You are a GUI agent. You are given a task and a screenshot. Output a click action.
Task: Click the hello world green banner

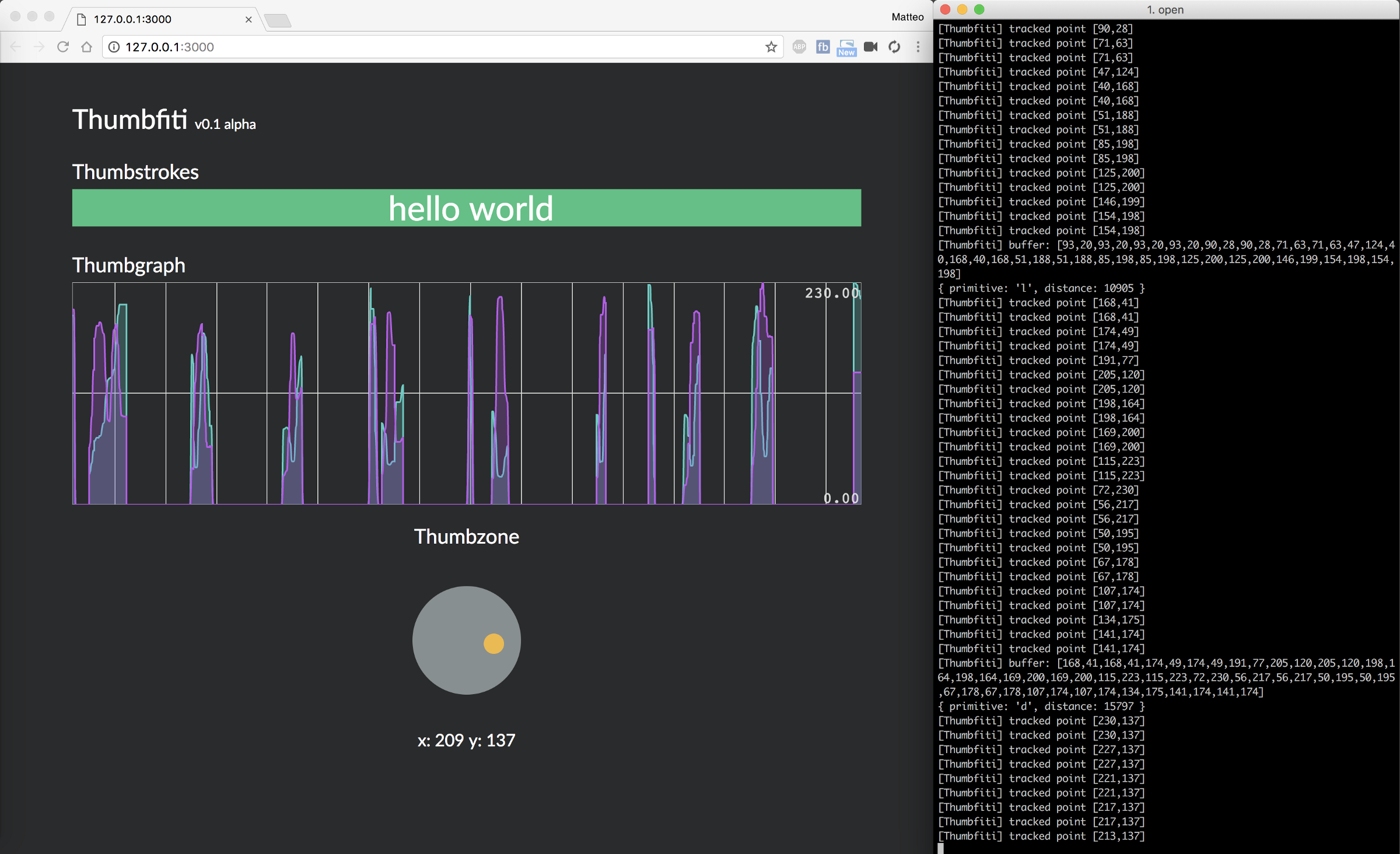[x=467, y=208]
